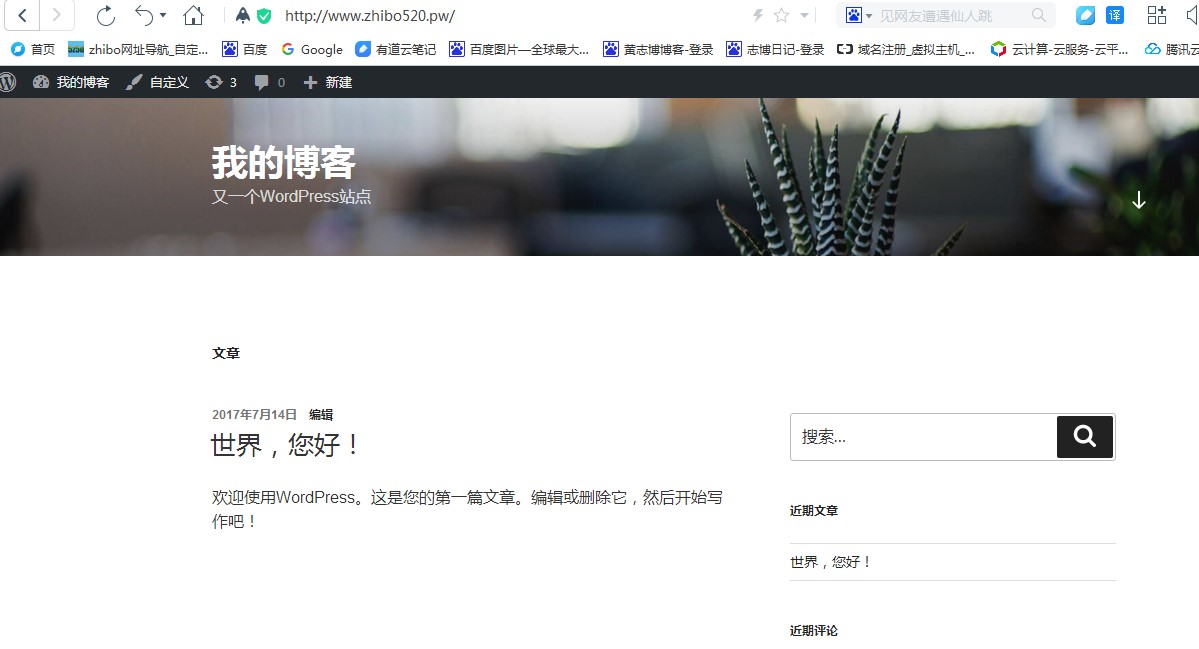Screen dimensions: 1199x649
Task: Expand the undo history dropdown arrow
Action: pyautogui.click(x=163, y=16)
